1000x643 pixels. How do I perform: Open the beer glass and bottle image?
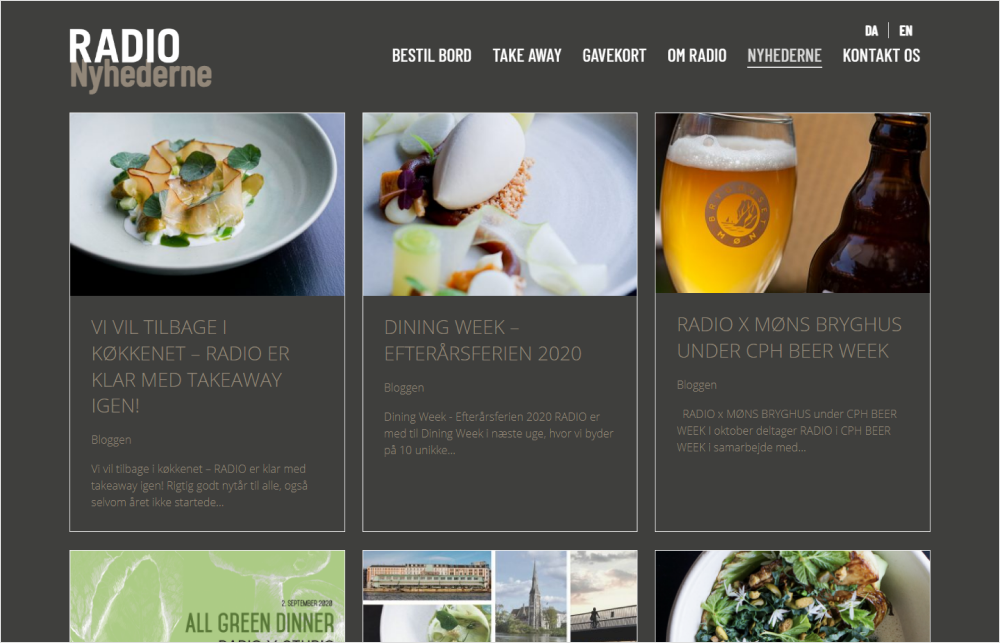(793, 203)
